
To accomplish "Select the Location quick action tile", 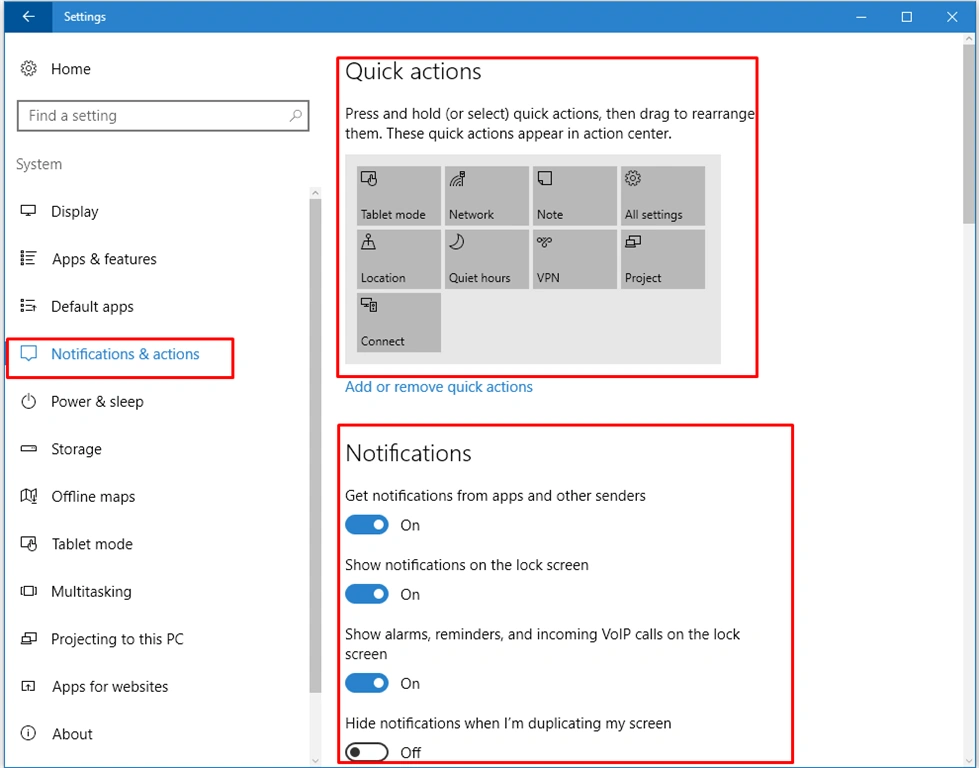I will tap(398, 259).
